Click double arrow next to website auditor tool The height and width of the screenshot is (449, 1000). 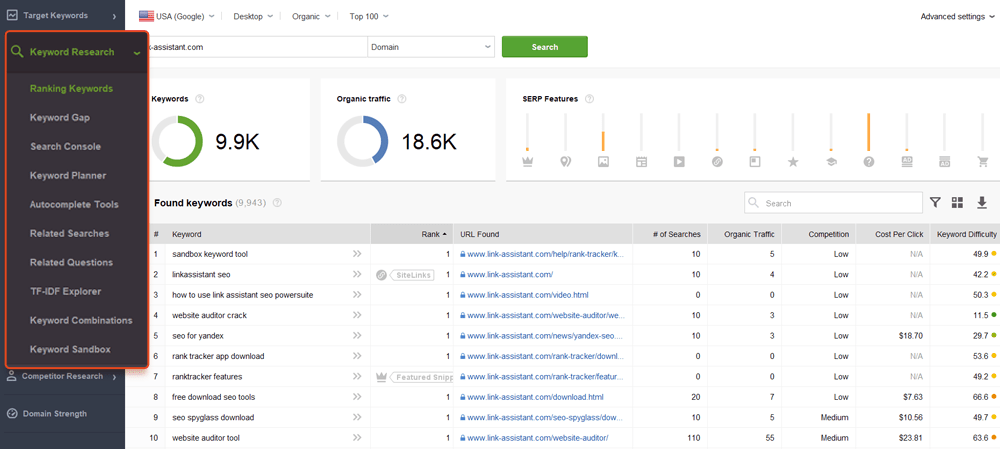pyautogui.click(x=357, y=438)
